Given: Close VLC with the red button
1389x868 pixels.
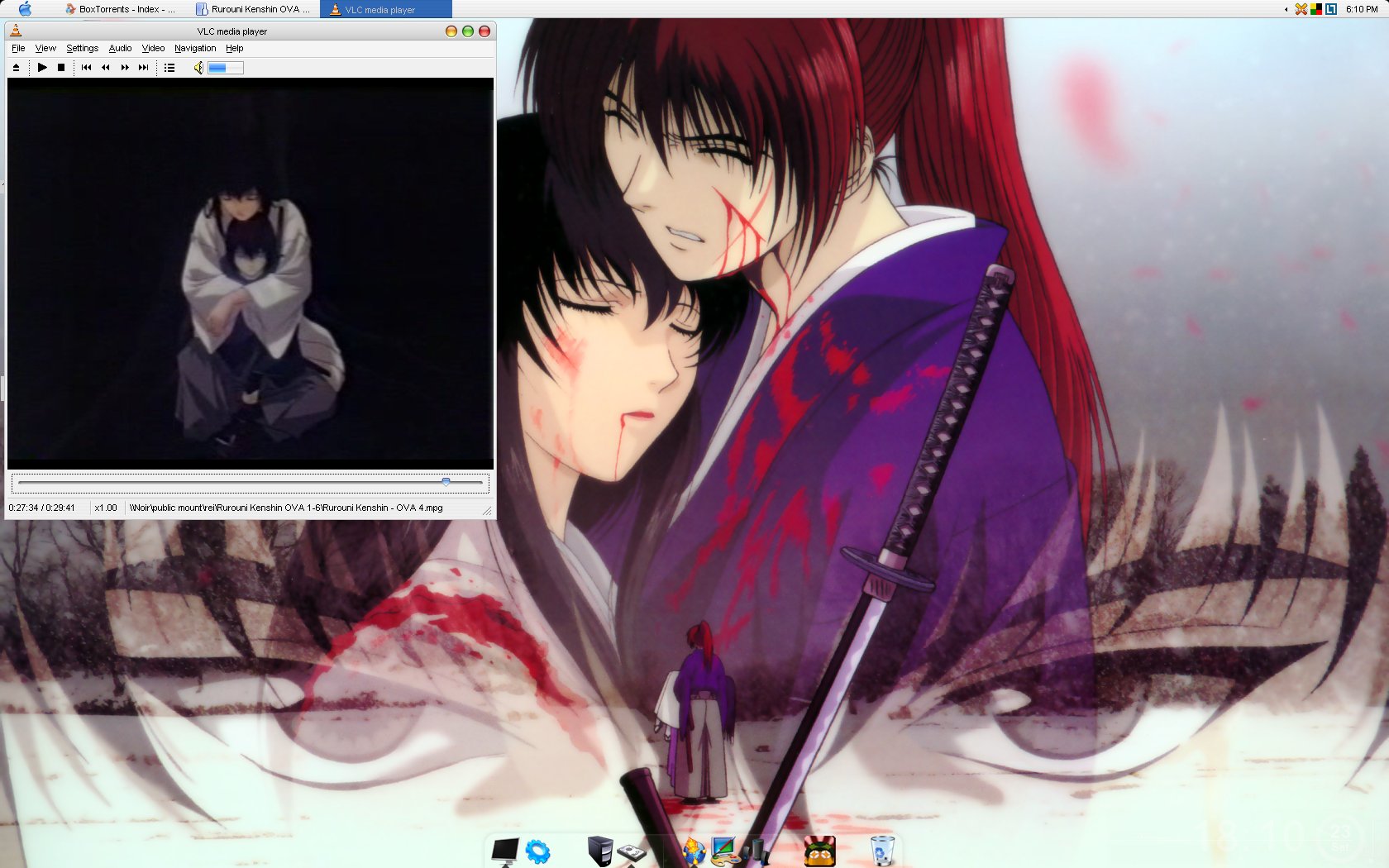Looking at the screenshot, I should tap(484, 31).
